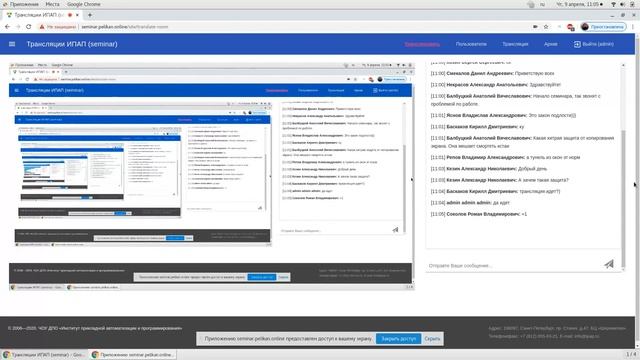The width and height of the screenshot is (640, 360).
Task: Open a new tab with the plus button
Action: 90,15
